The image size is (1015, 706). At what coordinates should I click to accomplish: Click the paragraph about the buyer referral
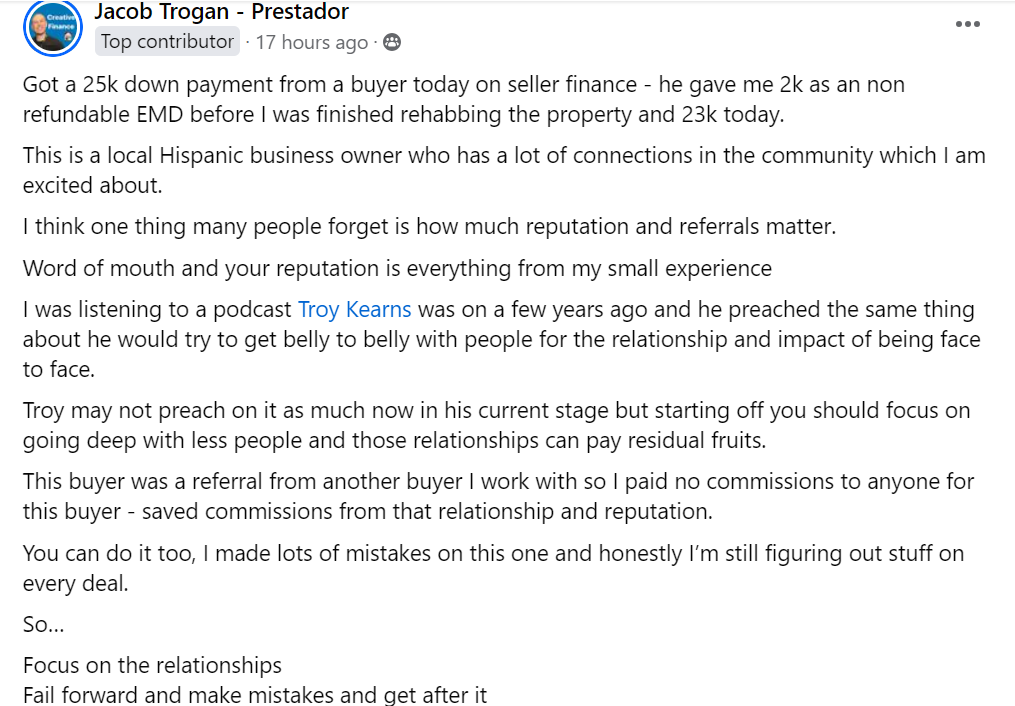tap(498, 496)
